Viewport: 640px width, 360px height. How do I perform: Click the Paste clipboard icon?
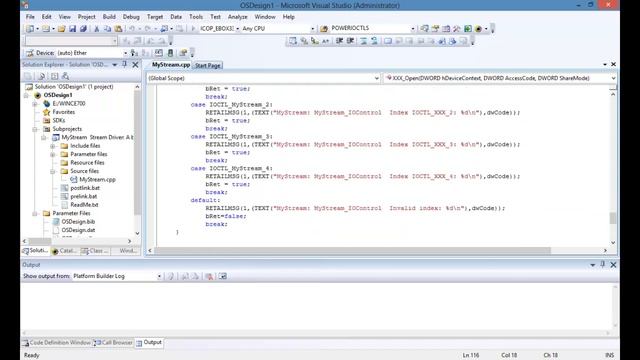[118, 29]
